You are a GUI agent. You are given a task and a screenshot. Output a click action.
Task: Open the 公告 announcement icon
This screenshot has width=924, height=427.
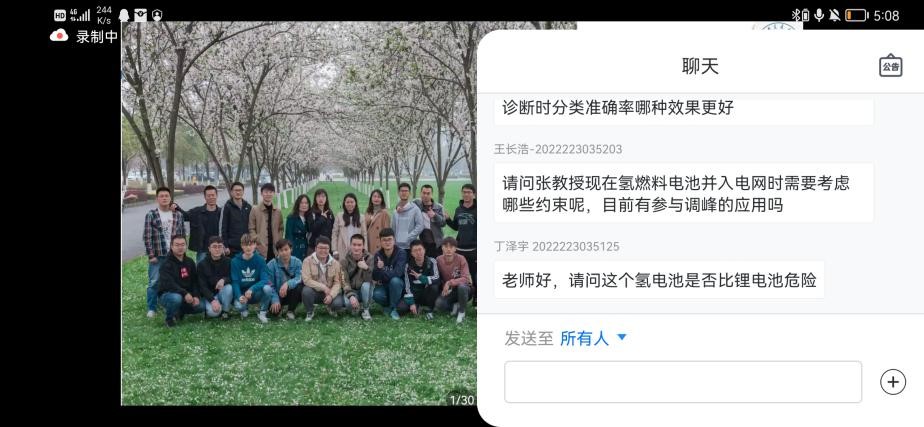pyautogui.click(x=890, y=65)
